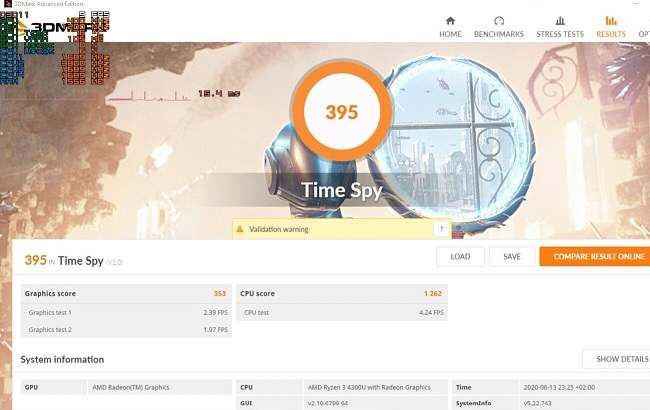Click the Results bars icon
The image size is (650, 410).
pos(611,21)
